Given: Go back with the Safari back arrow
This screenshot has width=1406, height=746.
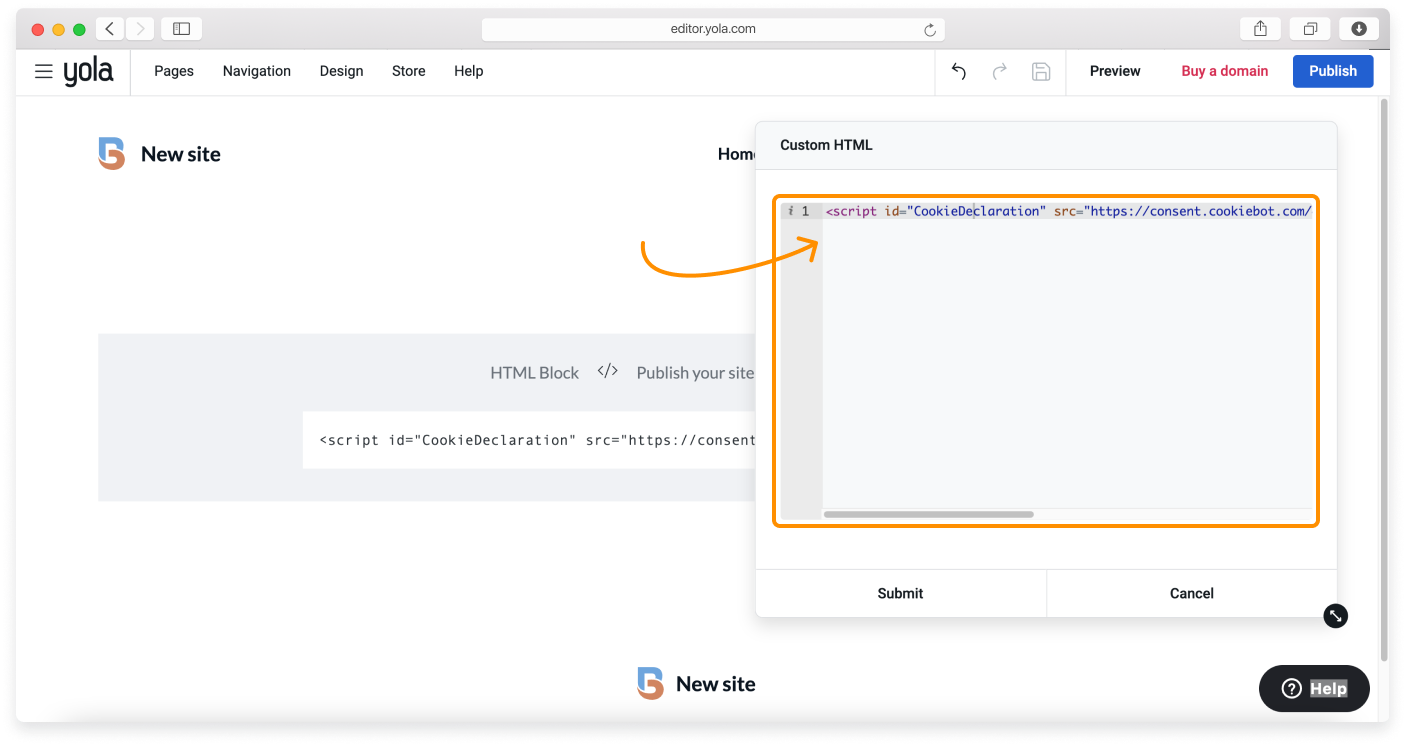Looking at the screenshot, I should [x=110, y=29].
